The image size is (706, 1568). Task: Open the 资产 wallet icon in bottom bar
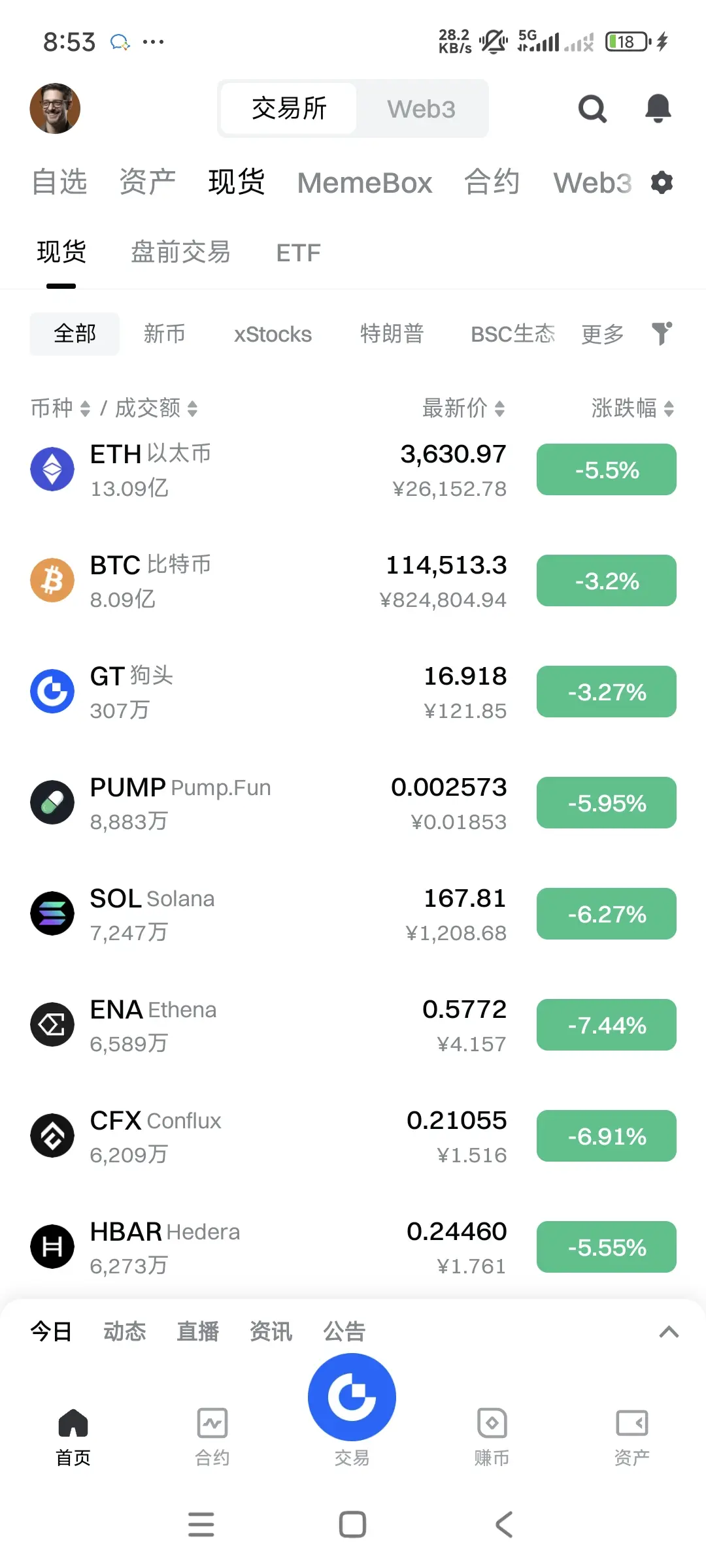(x=631, y=1423)
